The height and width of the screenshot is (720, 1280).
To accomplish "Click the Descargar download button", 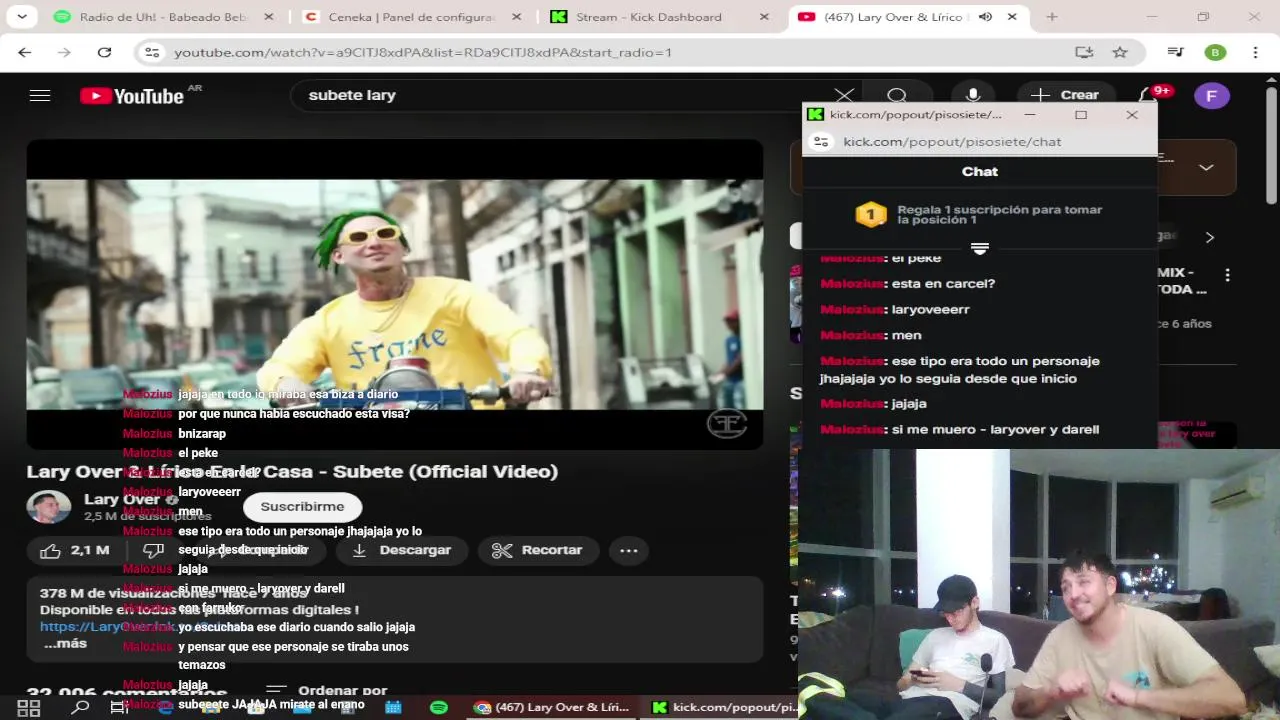I will [x=402, y=550].
